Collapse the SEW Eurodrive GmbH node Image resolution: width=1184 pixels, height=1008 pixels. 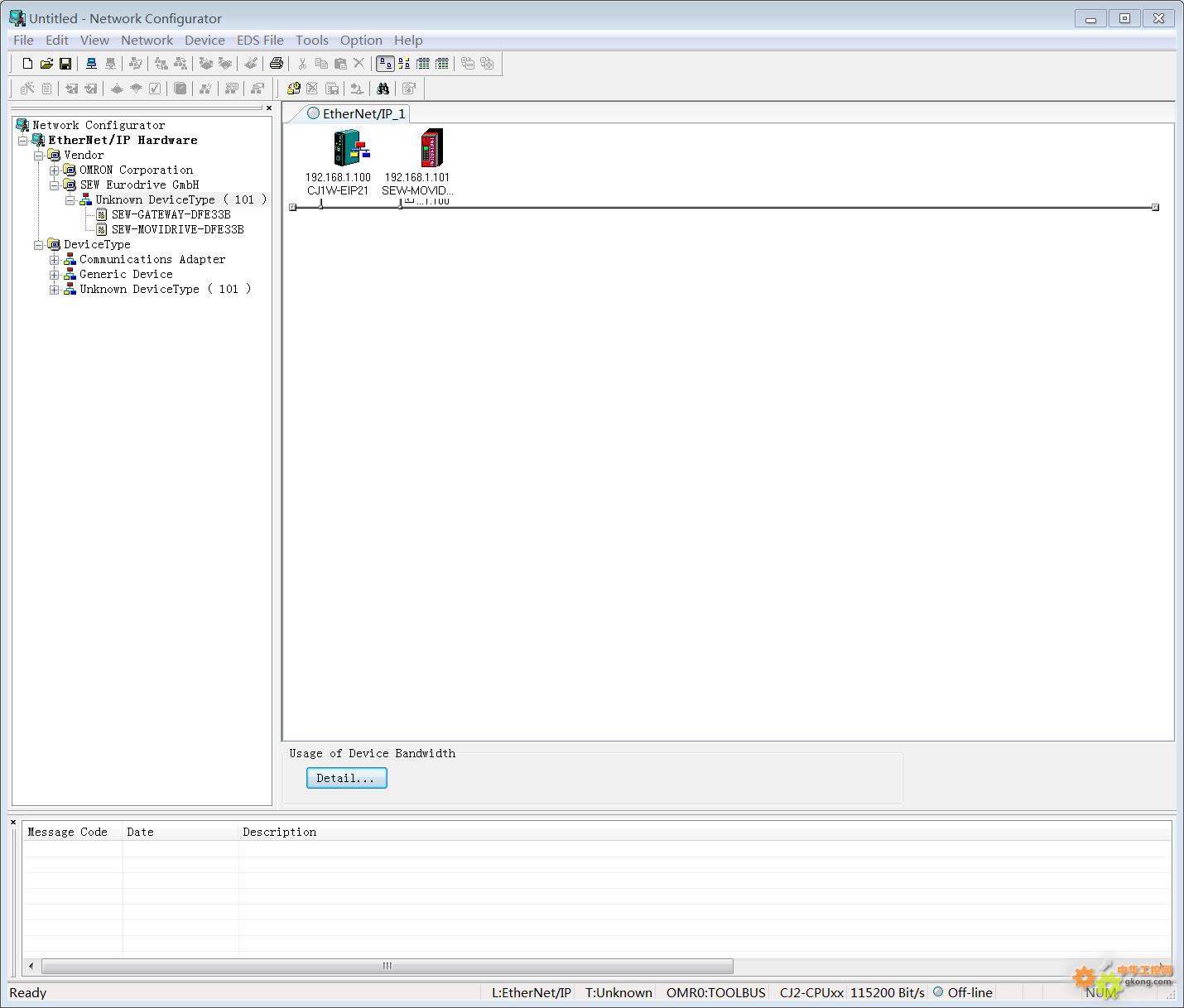[x=55, y=185]
